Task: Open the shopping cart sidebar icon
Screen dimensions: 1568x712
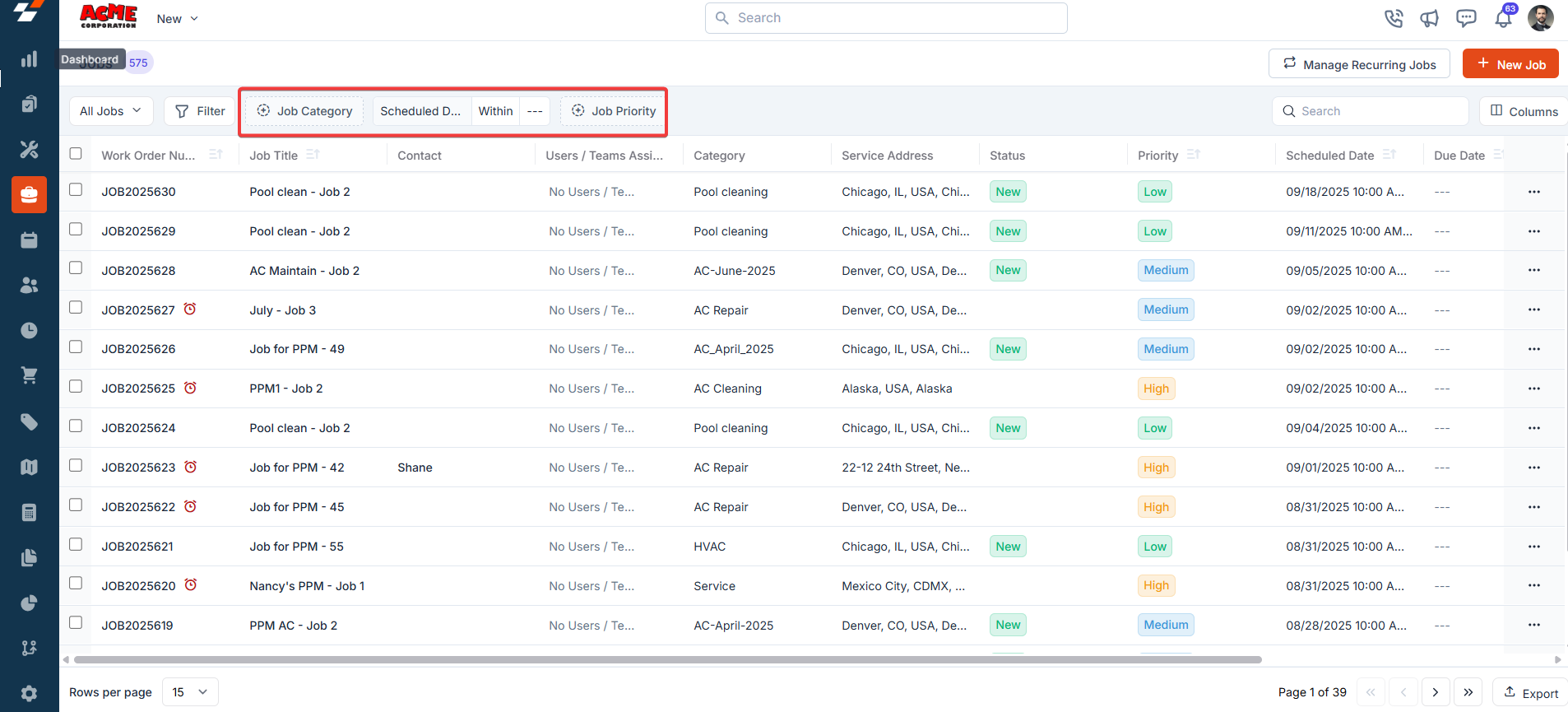Action: (x=29, y=376)
